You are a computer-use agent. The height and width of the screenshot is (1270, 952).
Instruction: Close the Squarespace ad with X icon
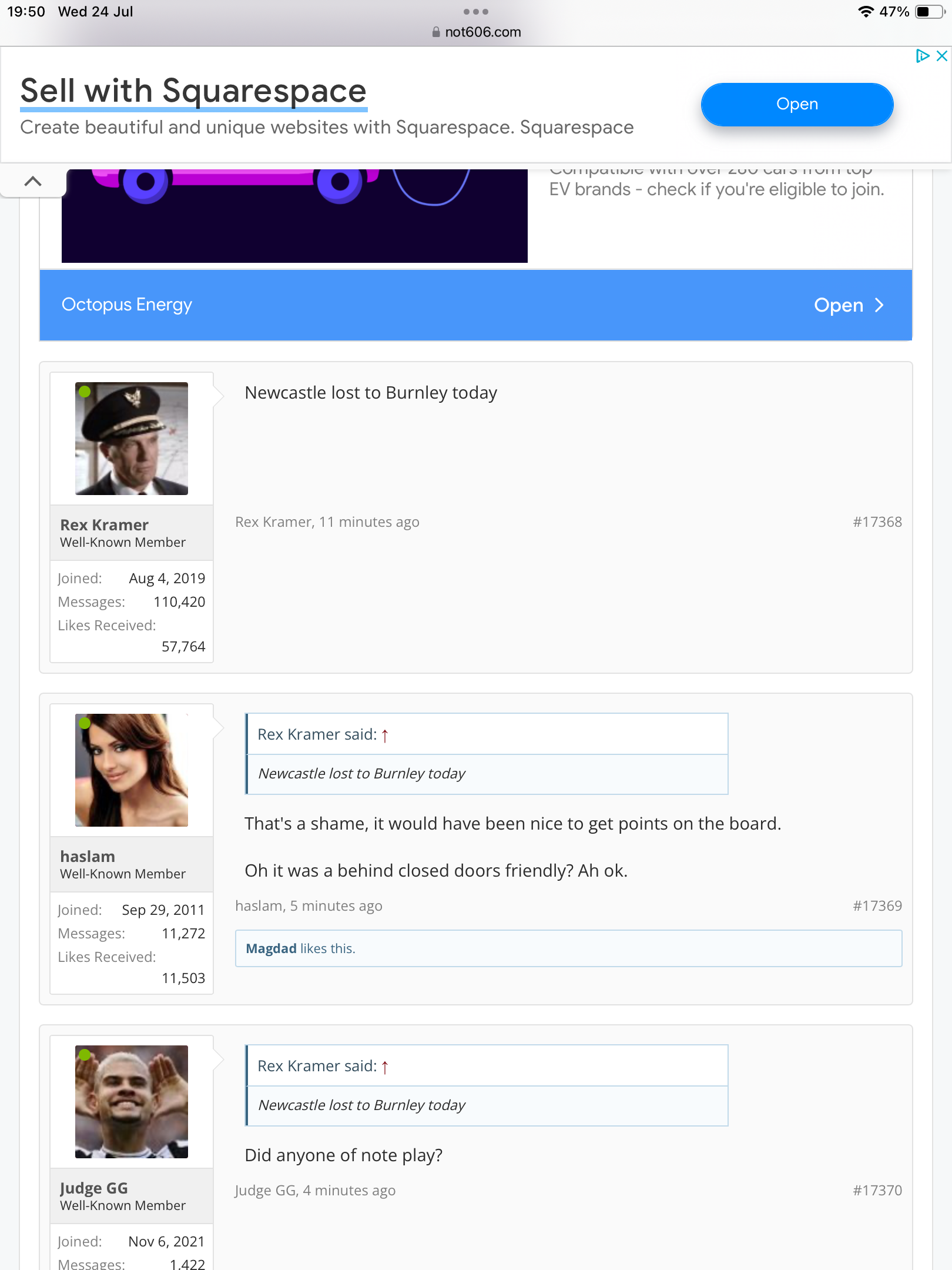[x=941, y=56]
